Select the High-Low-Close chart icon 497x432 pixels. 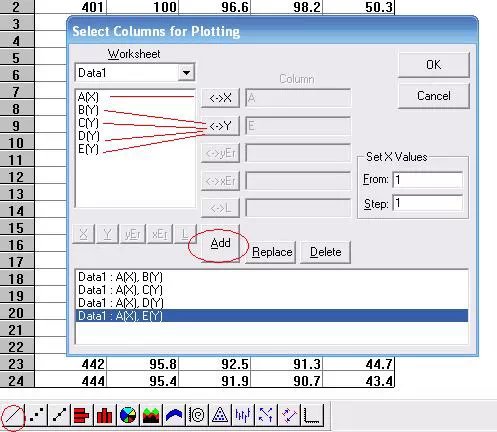(x=243, y=415)
